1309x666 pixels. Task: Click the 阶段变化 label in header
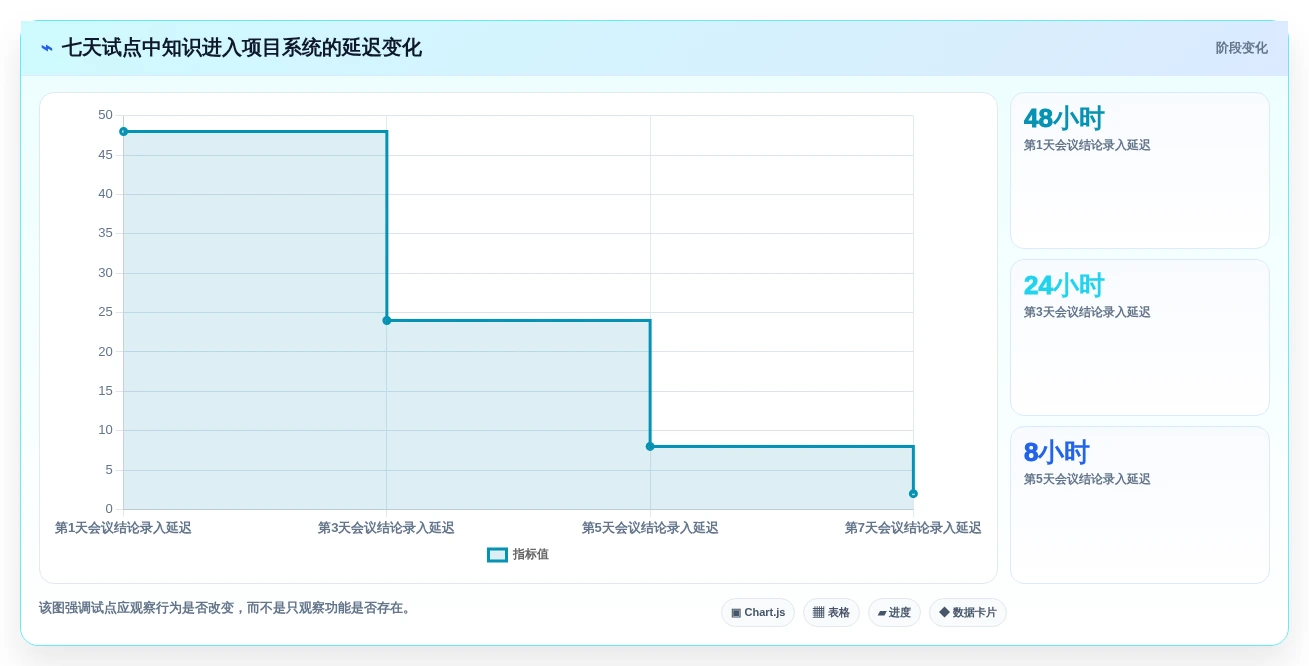(x=1241, y=48)
